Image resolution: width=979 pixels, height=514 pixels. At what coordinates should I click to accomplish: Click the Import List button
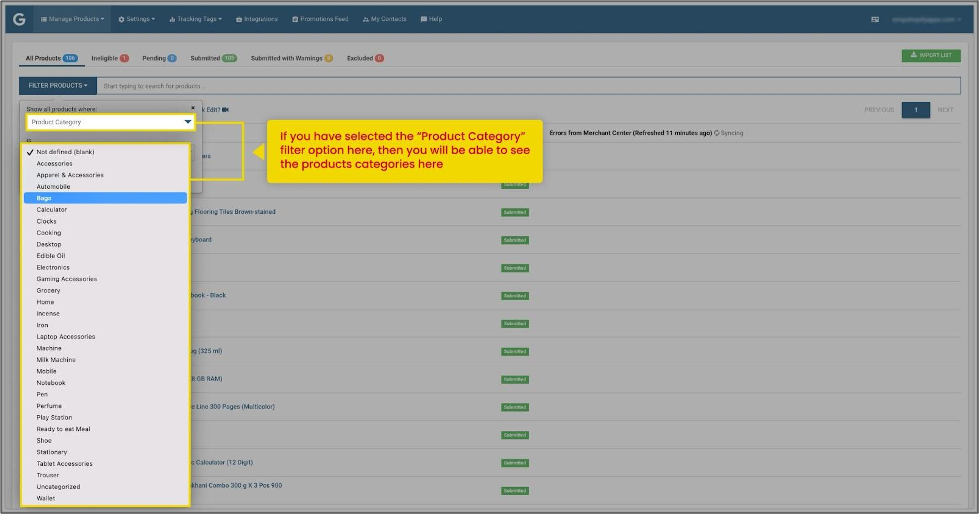[x=931, y=56]
